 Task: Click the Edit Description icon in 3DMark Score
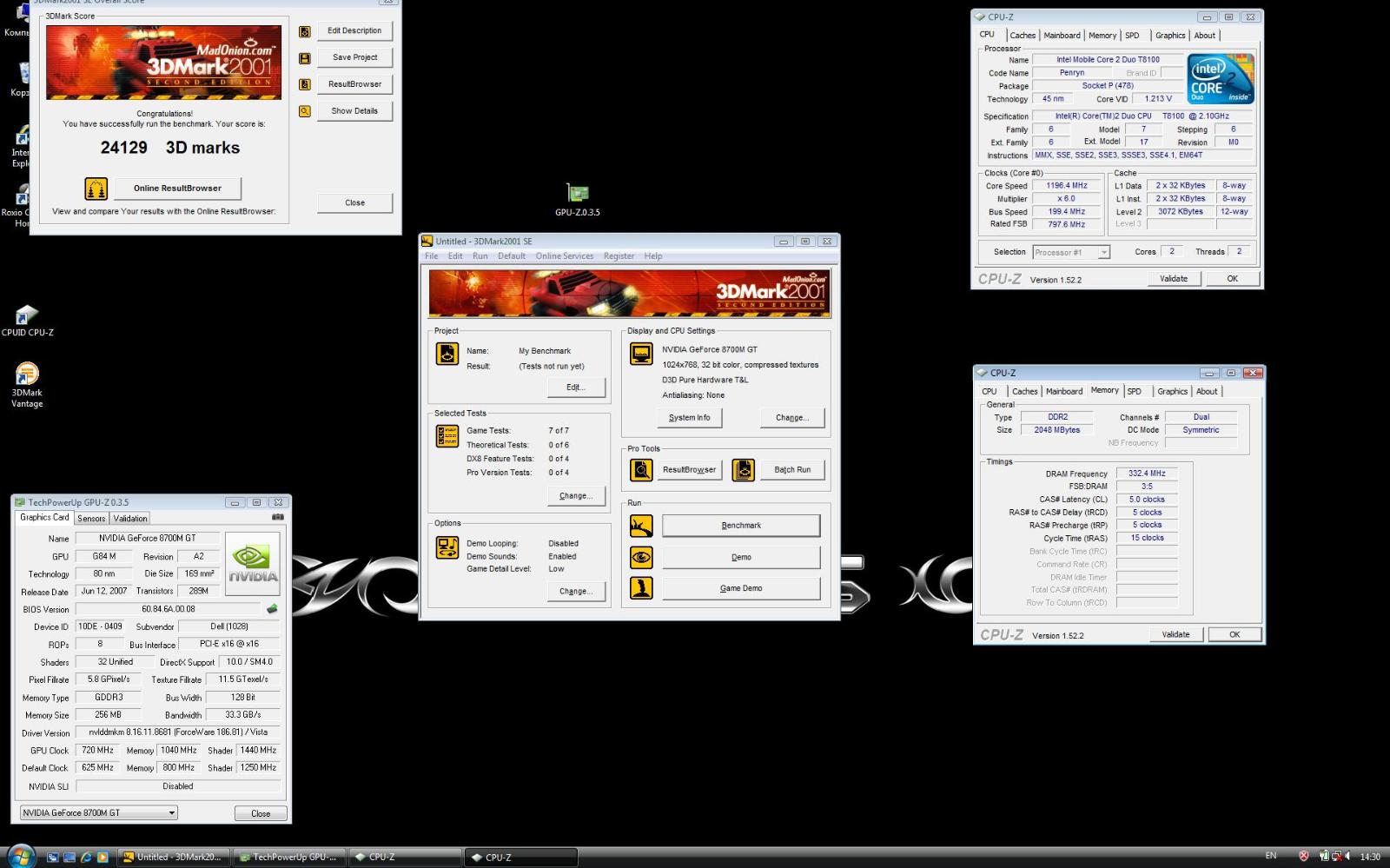[305, 31]
